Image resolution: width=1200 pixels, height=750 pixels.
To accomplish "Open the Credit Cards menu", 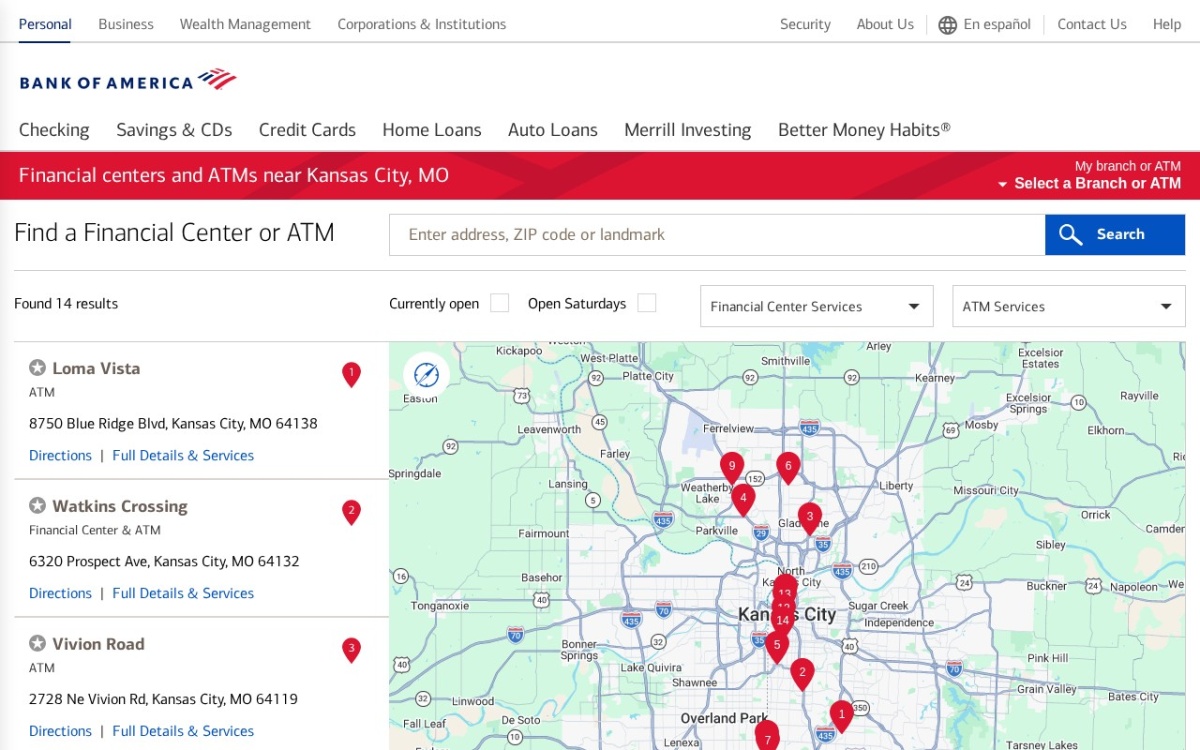I will coord(307,130).
